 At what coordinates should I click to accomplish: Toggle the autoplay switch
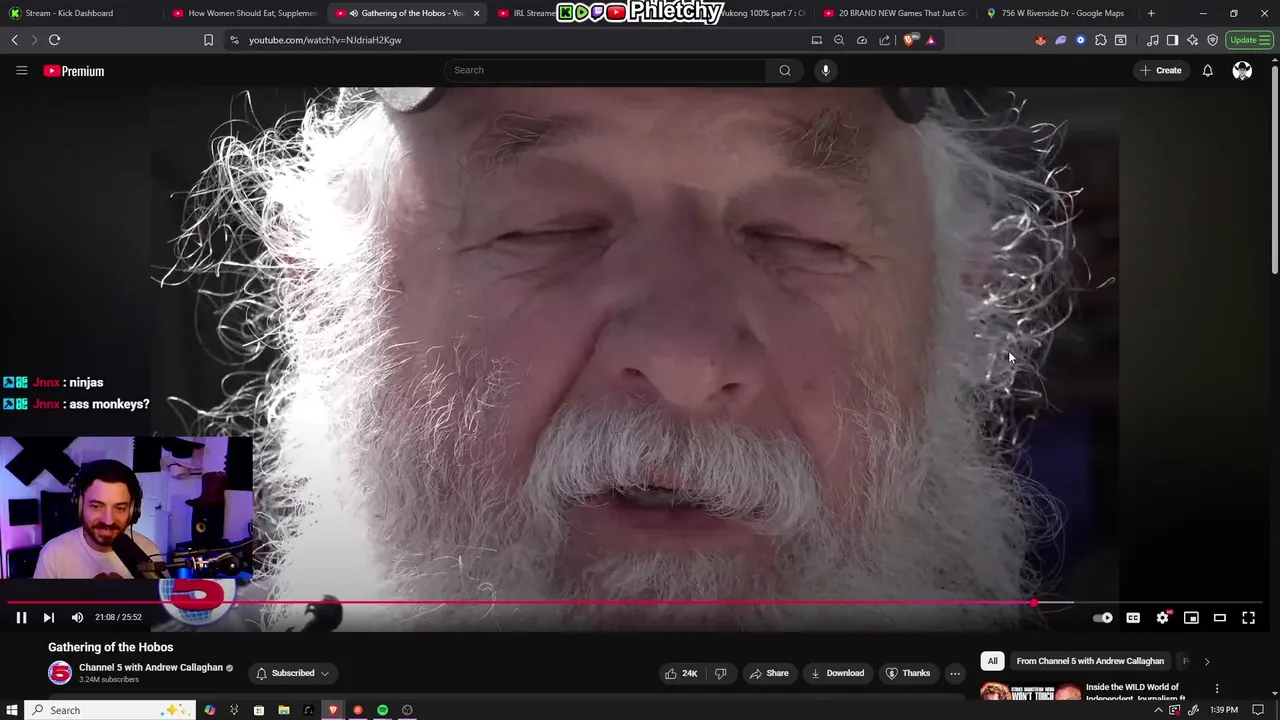1102,618
